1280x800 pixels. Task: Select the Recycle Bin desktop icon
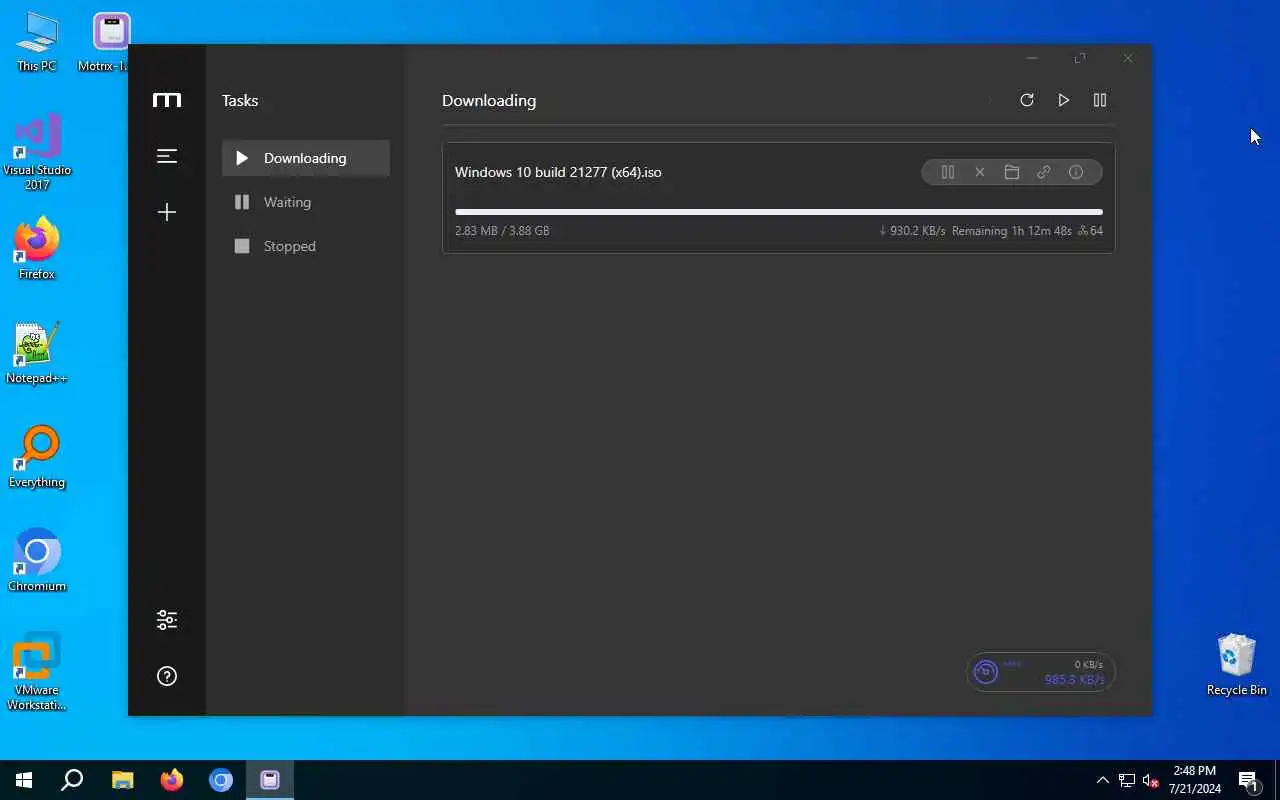[1237, 664]
